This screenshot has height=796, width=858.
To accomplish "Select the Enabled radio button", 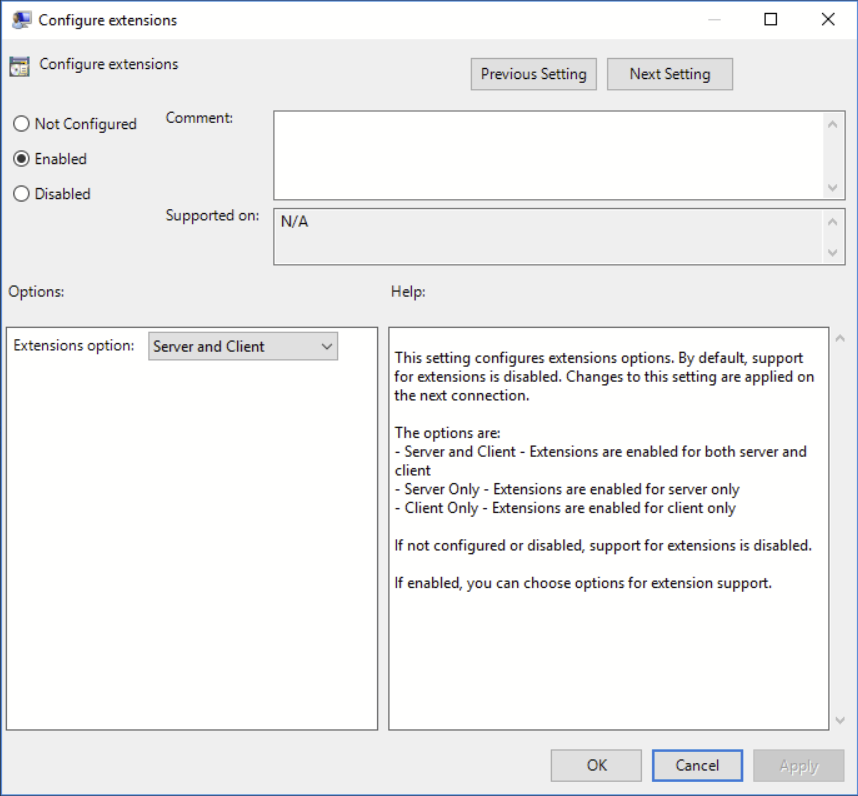I will coord(20,159).
